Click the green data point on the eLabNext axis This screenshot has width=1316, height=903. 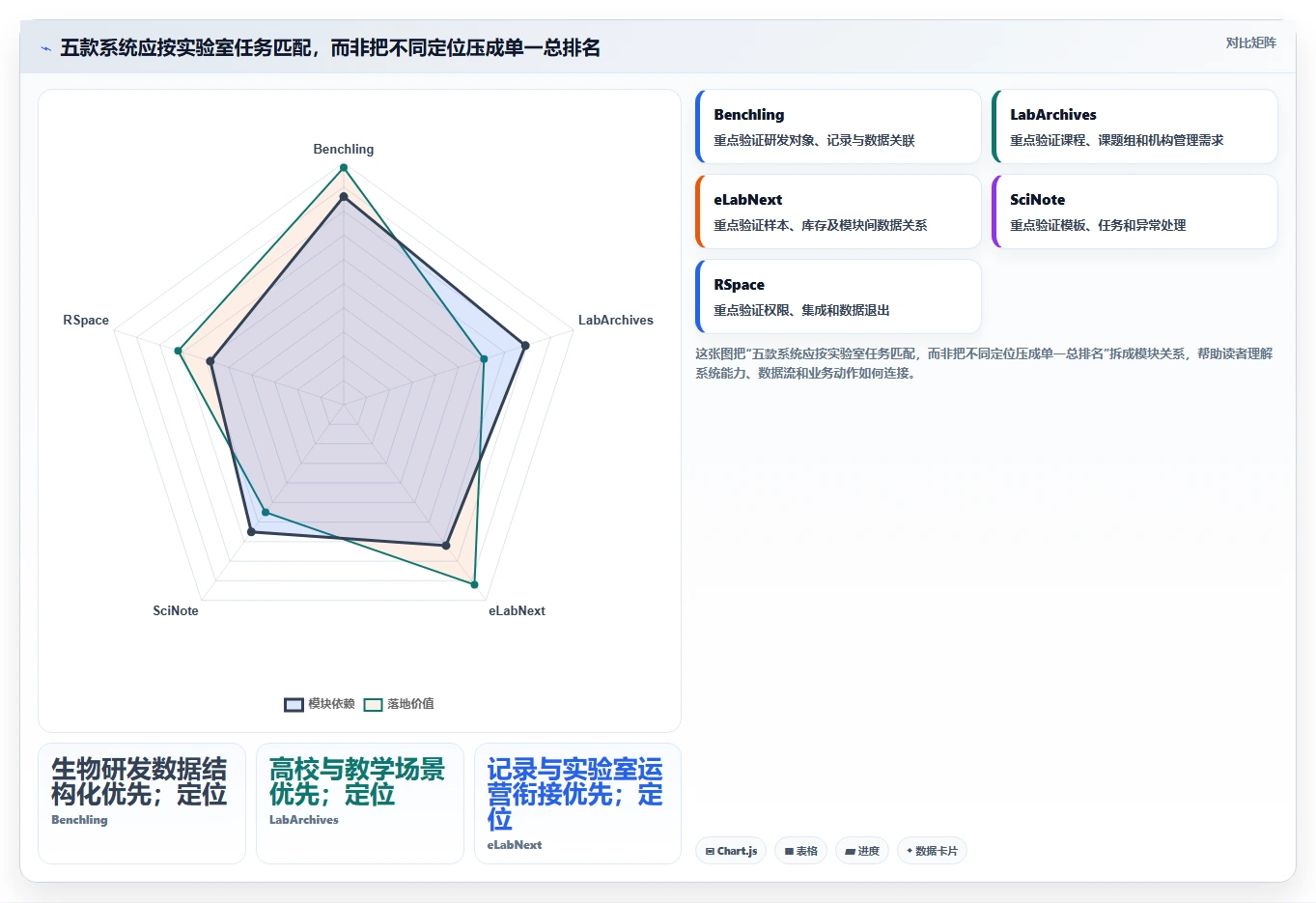[x=474, y=584]
